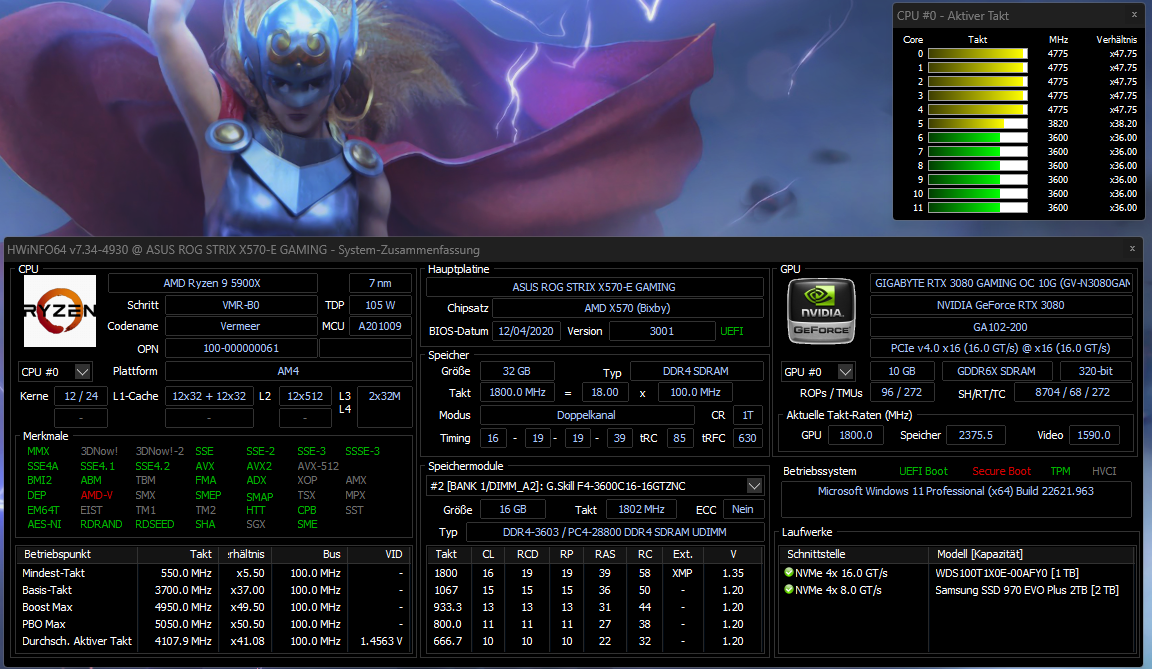Click the ECC Nein value
1152x669 pixels.
(742, 509)
